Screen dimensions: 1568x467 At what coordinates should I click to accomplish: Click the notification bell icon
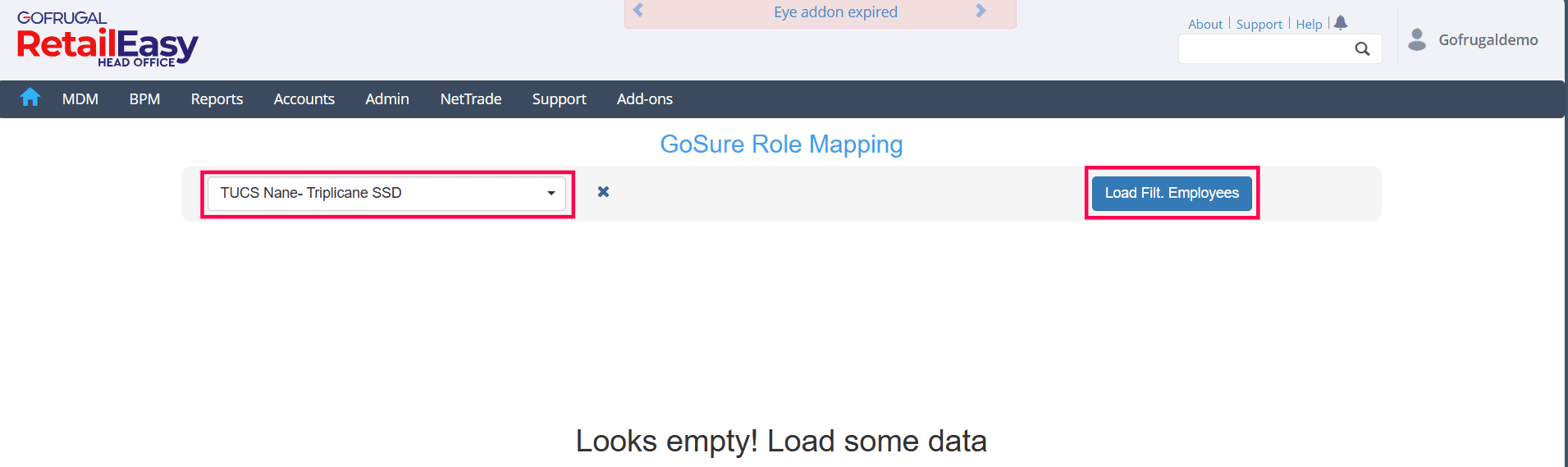coord(1341,23)
